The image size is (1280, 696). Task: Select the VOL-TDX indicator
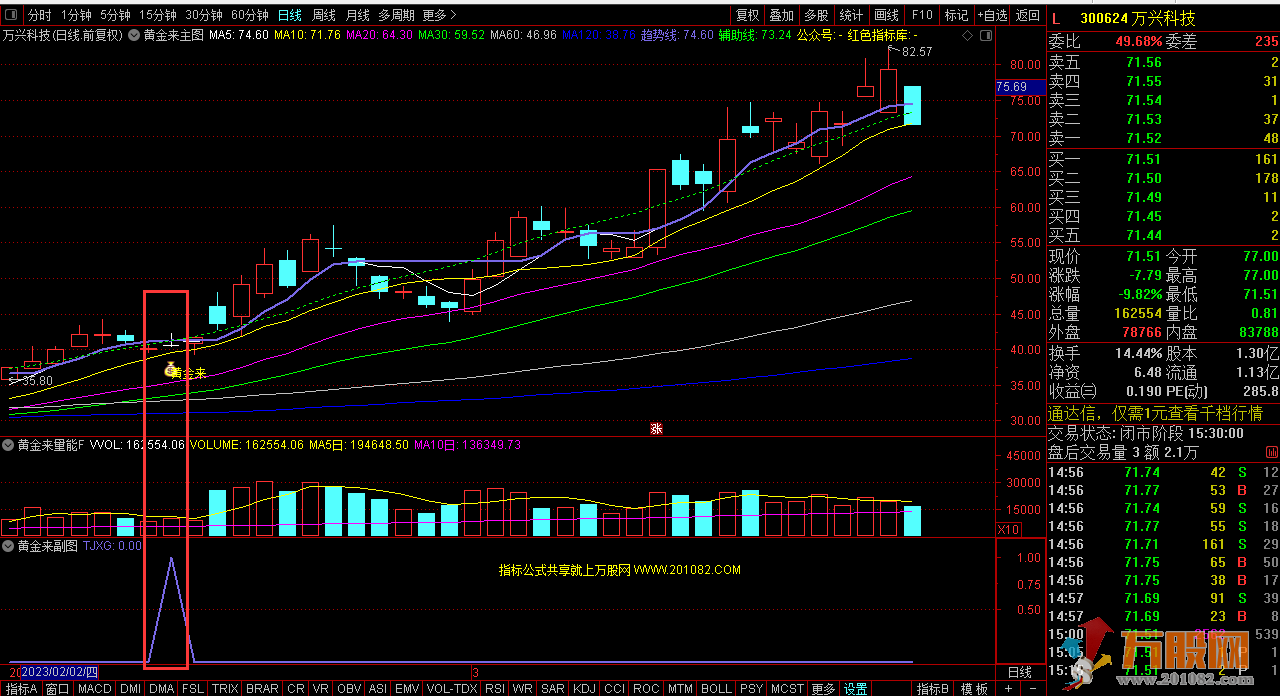452,689
